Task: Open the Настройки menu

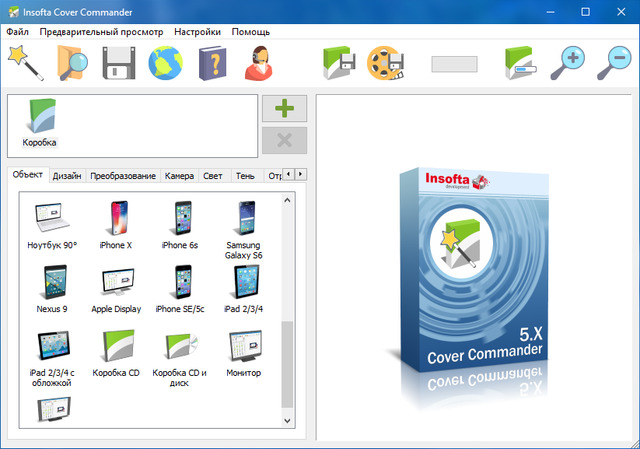Action: [x=197, y=32]
